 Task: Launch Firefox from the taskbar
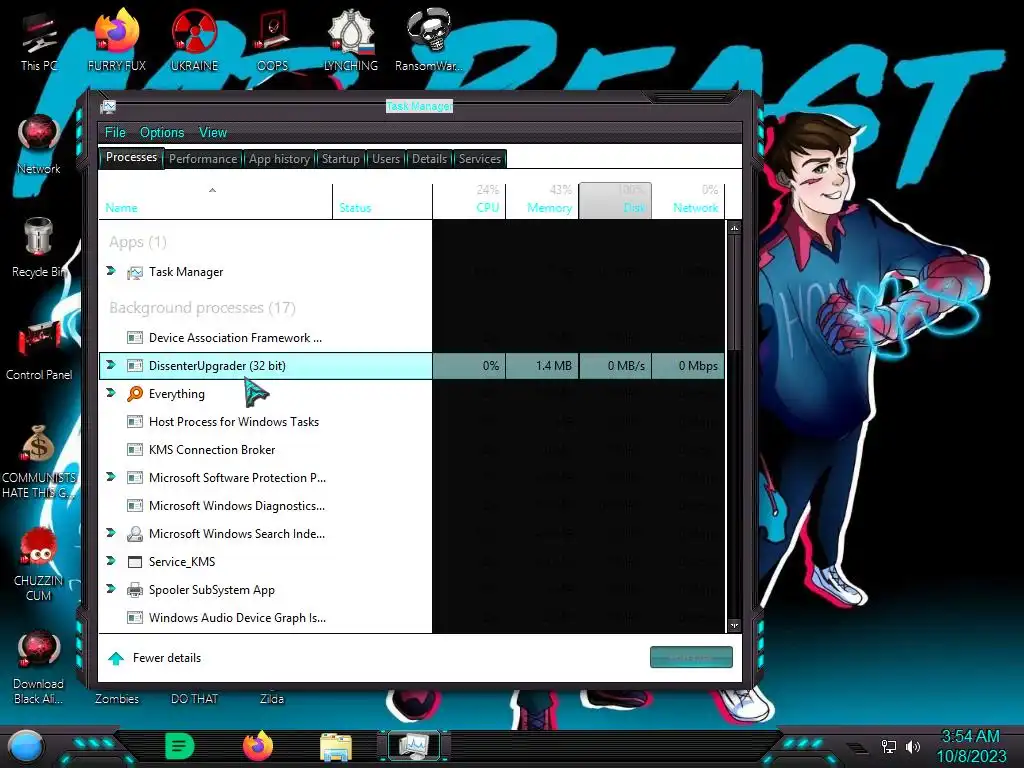click(x=258, y=746)
